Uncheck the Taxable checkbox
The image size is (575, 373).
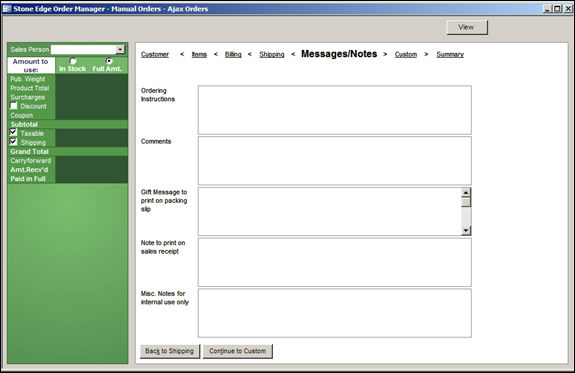[14, 132]
